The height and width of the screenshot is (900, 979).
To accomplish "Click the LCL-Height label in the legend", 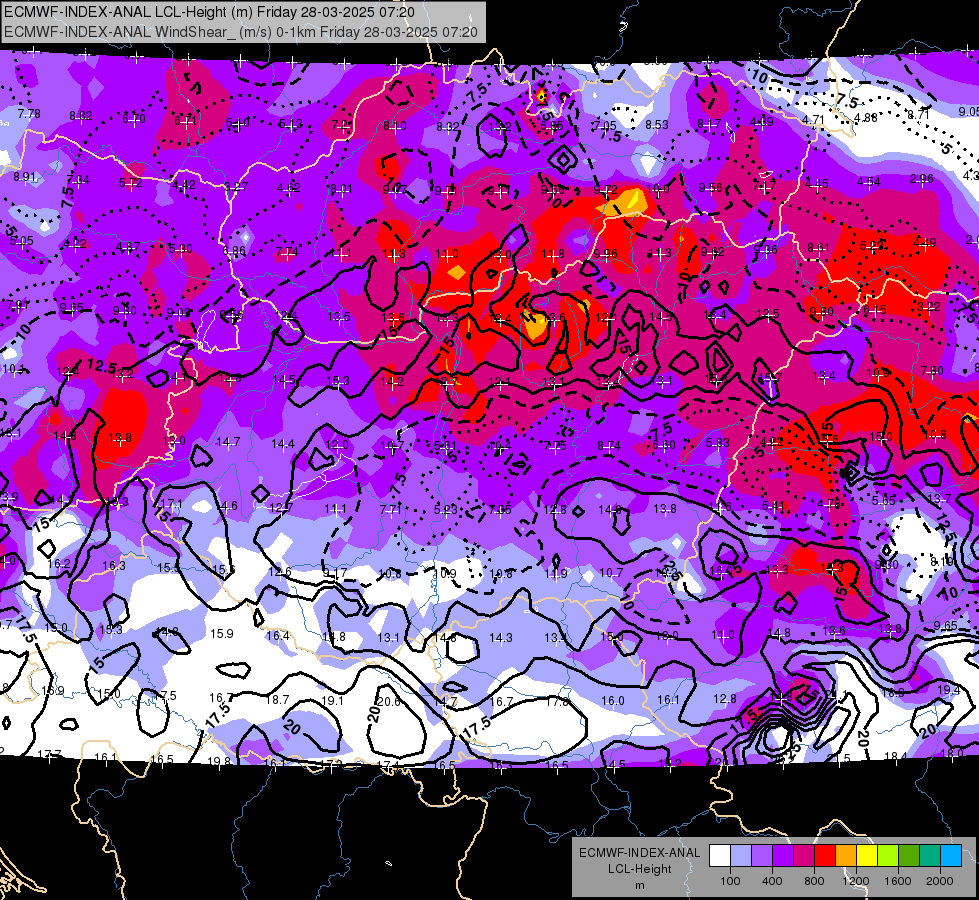I will pyautogui.click(x=639, y=869).
